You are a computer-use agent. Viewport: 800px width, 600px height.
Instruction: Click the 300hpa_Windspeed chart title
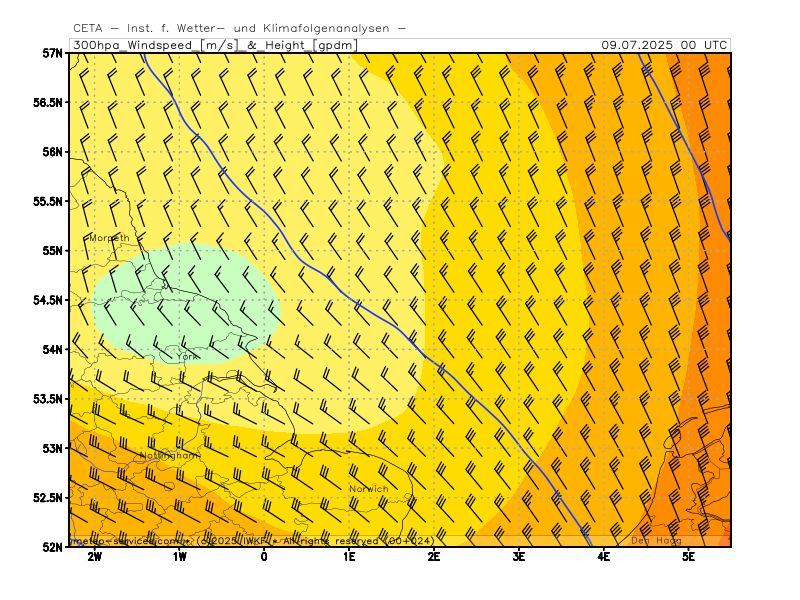coord(215,45)
